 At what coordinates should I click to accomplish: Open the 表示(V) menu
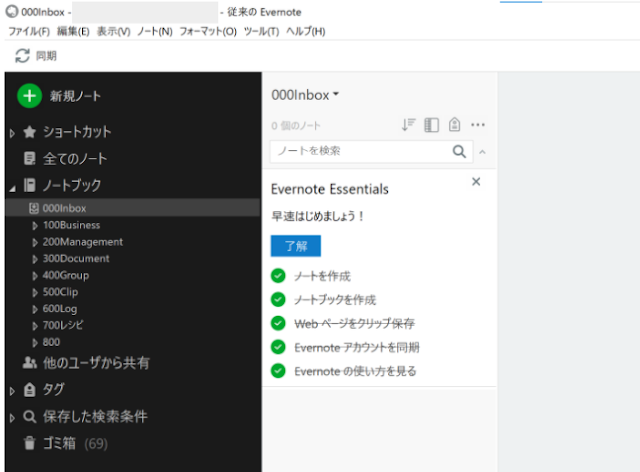click(113, 31)
